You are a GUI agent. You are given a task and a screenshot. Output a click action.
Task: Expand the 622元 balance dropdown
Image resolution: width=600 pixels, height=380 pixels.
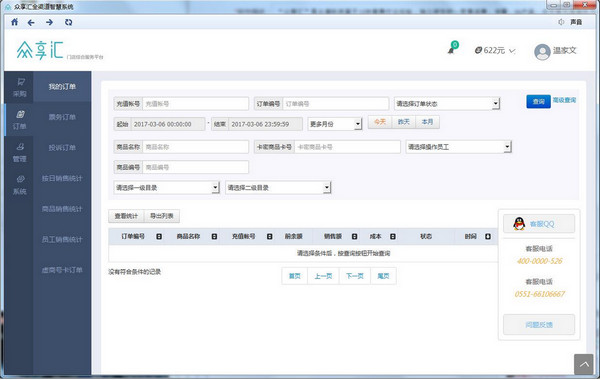pyautogui.click(x=495, y=51)
